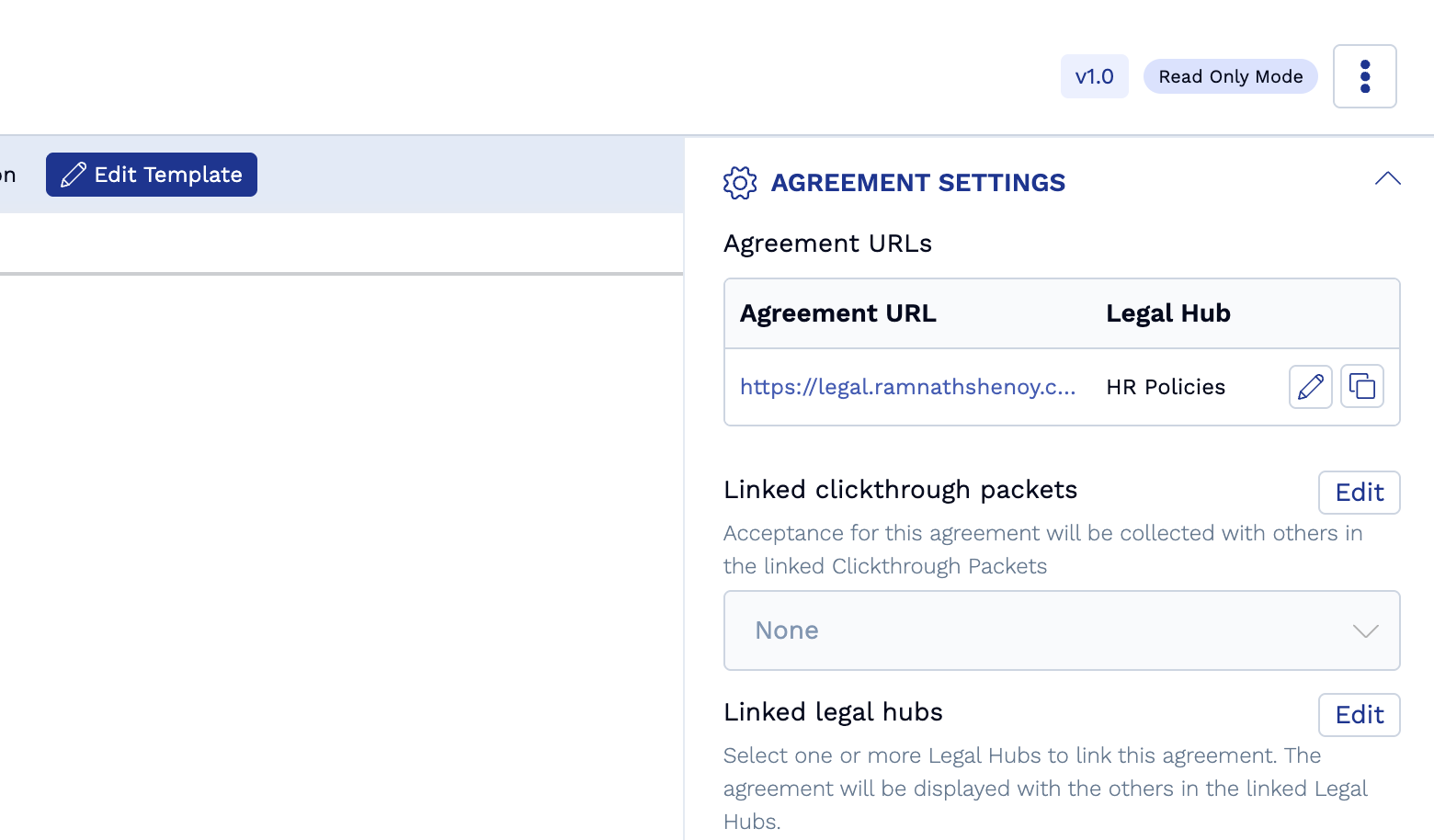Click the Agreement URLs section label
The width and height of the screenshot is (1434, 840).
[x=827, y=244]
